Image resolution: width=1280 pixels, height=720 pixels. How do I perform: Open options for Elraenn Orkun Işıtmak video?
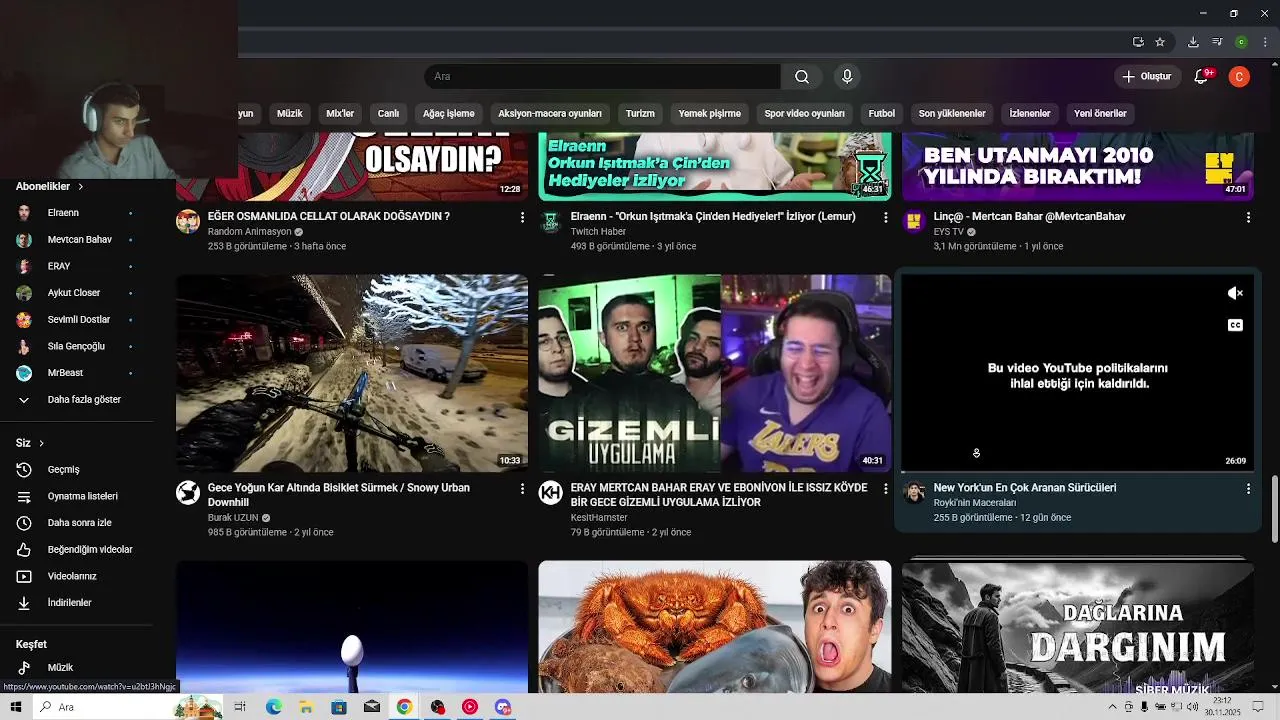pos(885,217)
